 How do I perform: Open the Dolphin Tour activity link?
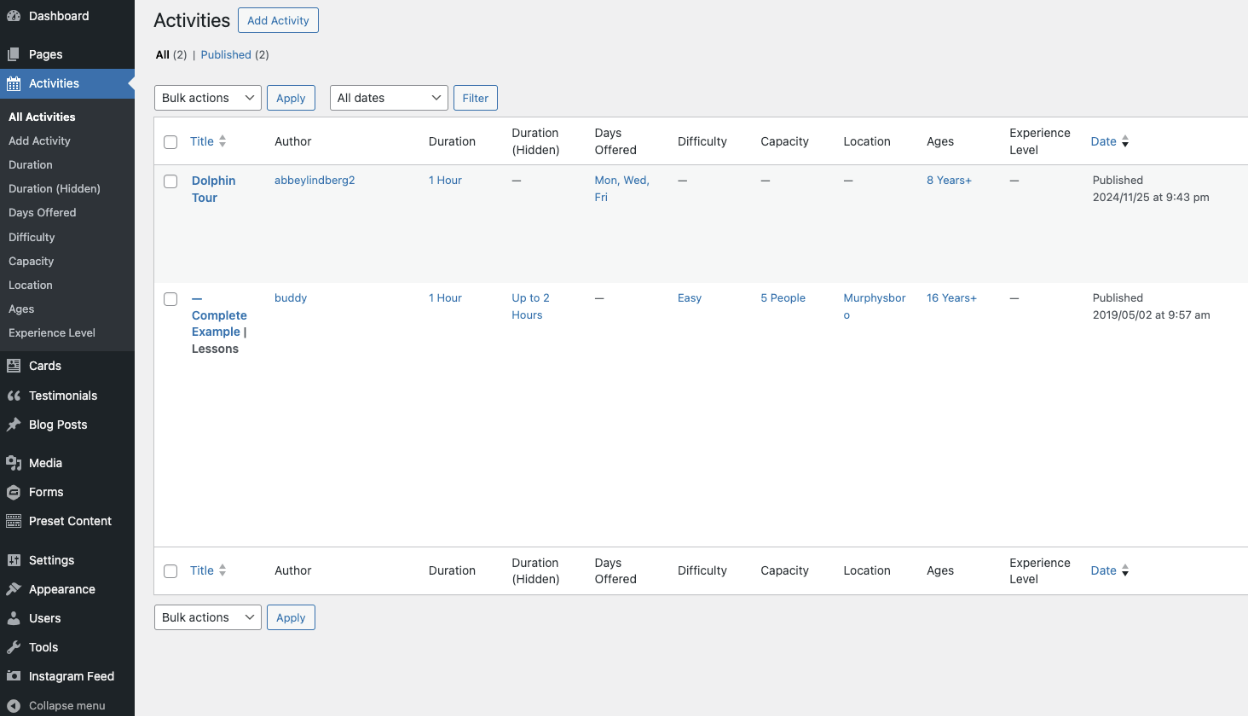214,189
